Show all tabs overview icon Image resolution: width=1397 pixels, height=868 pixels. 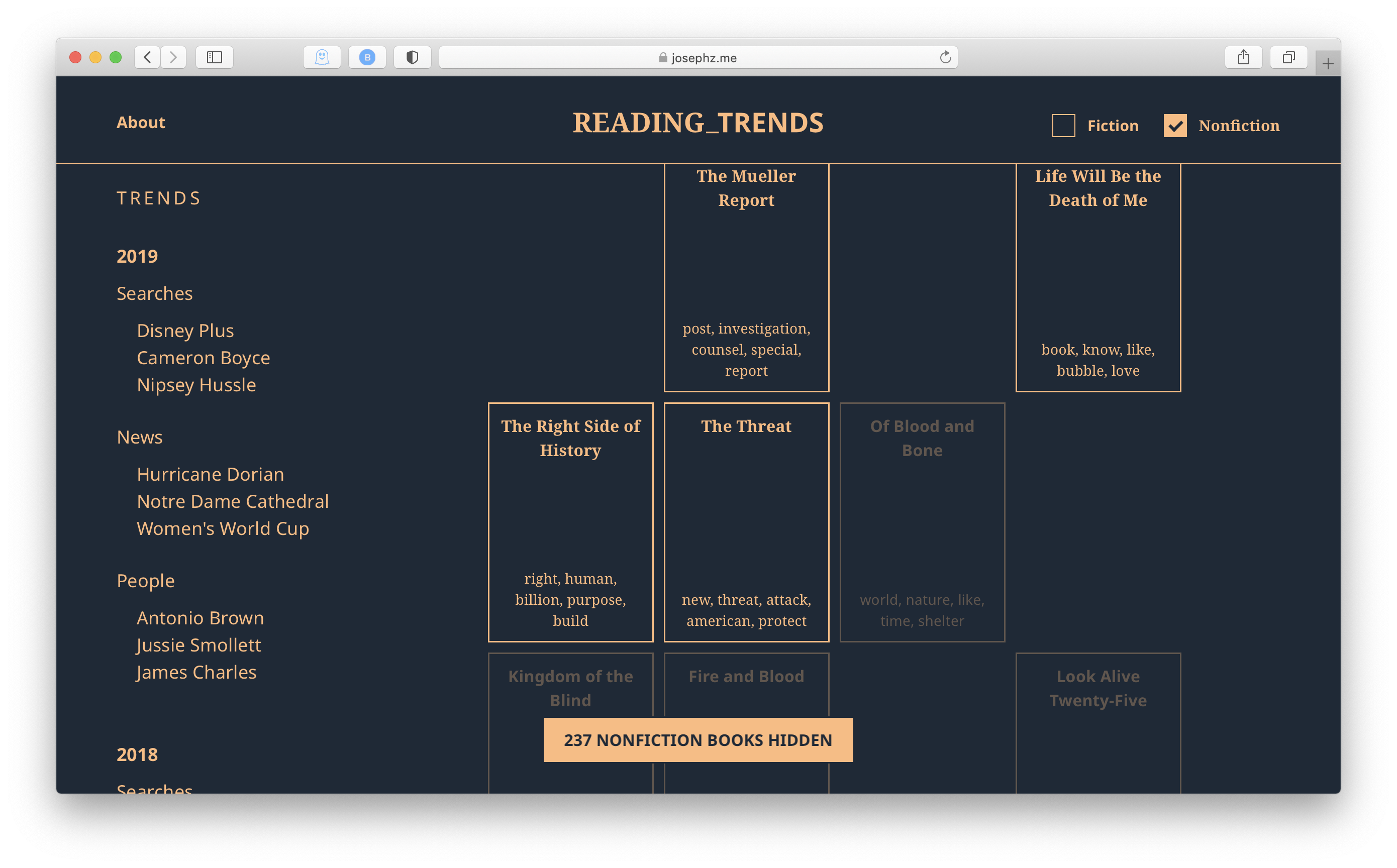pos(1288,57)
